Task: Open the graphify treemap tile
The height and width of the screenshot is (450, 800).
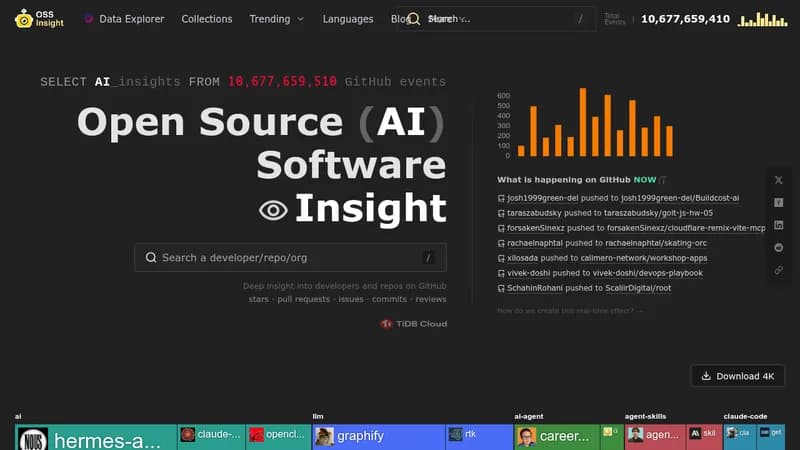Action: (x=378, y=436)
